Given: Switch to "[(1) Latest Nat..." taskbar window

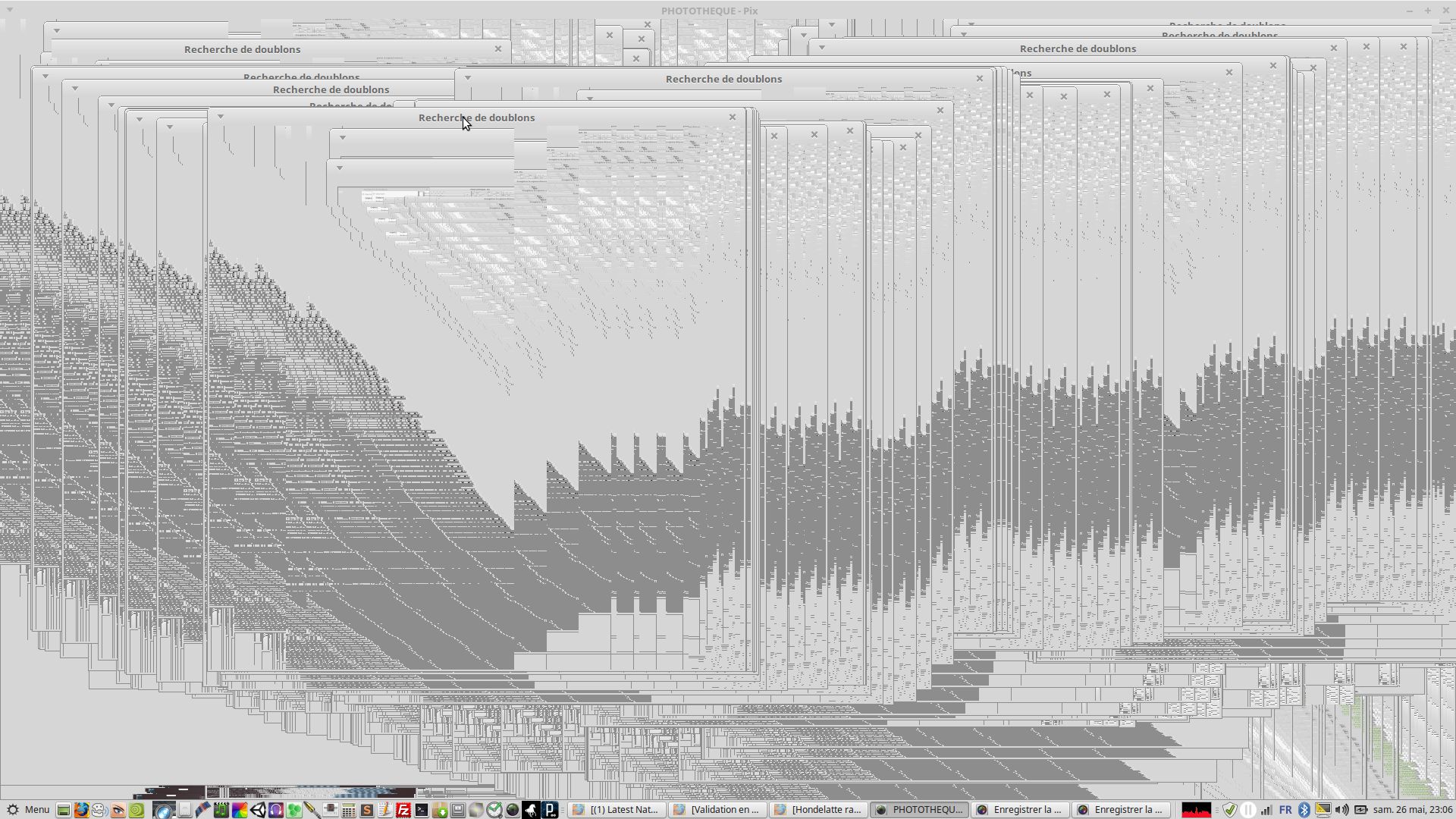Looking at the screenshot, I should click(617, 810).
